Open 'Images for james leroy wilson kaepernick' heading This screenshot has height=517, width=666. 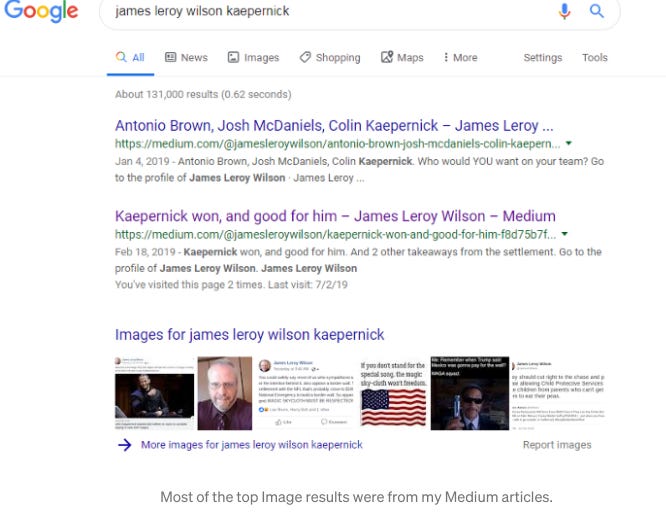249,335
